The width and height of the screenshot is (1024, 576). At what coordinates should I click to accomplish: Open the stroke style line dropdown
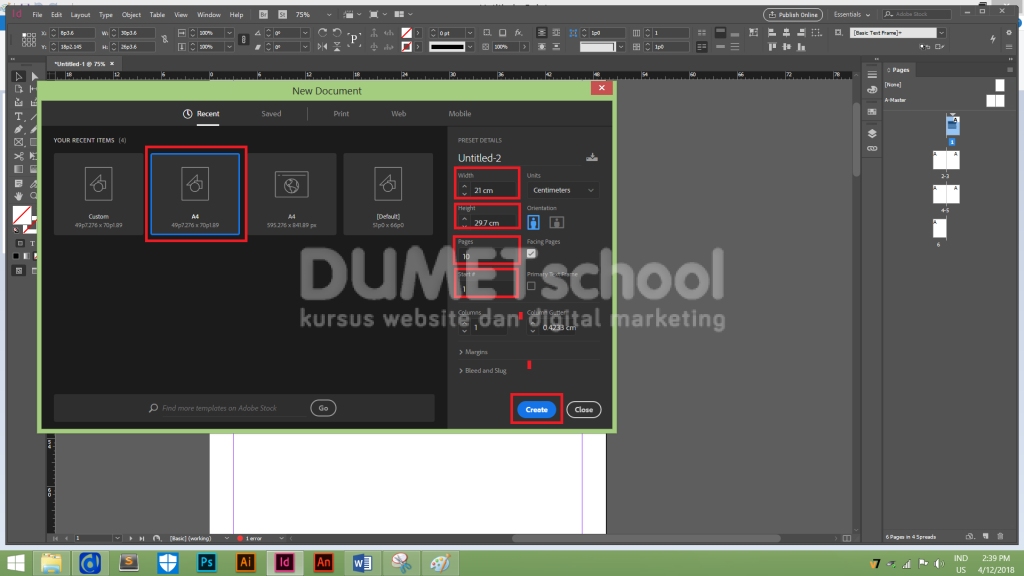(470, 47)
